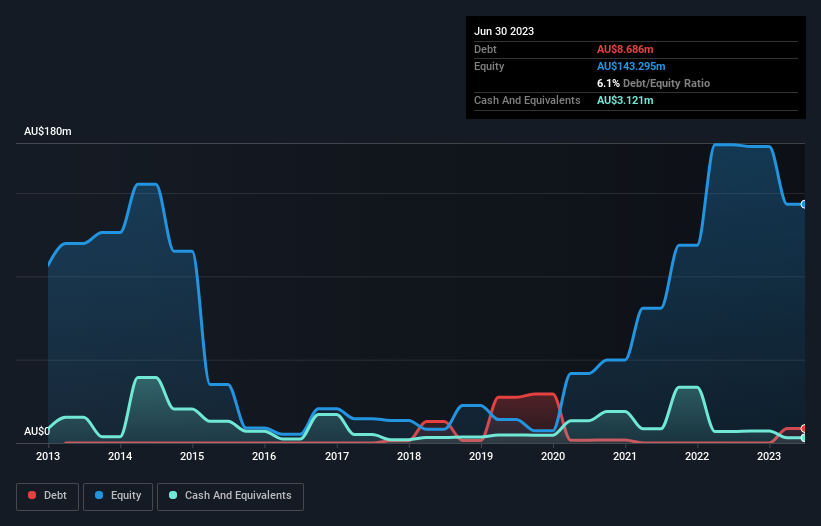Click the 2016 x-axis label
This screenshot has width=821, height=526.
click(264, 456)
